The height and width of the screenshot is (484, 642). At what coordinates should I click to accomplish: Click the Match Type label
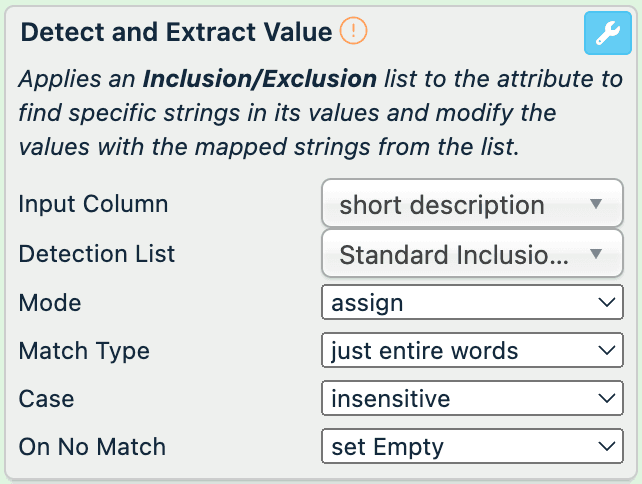(84, 351)
